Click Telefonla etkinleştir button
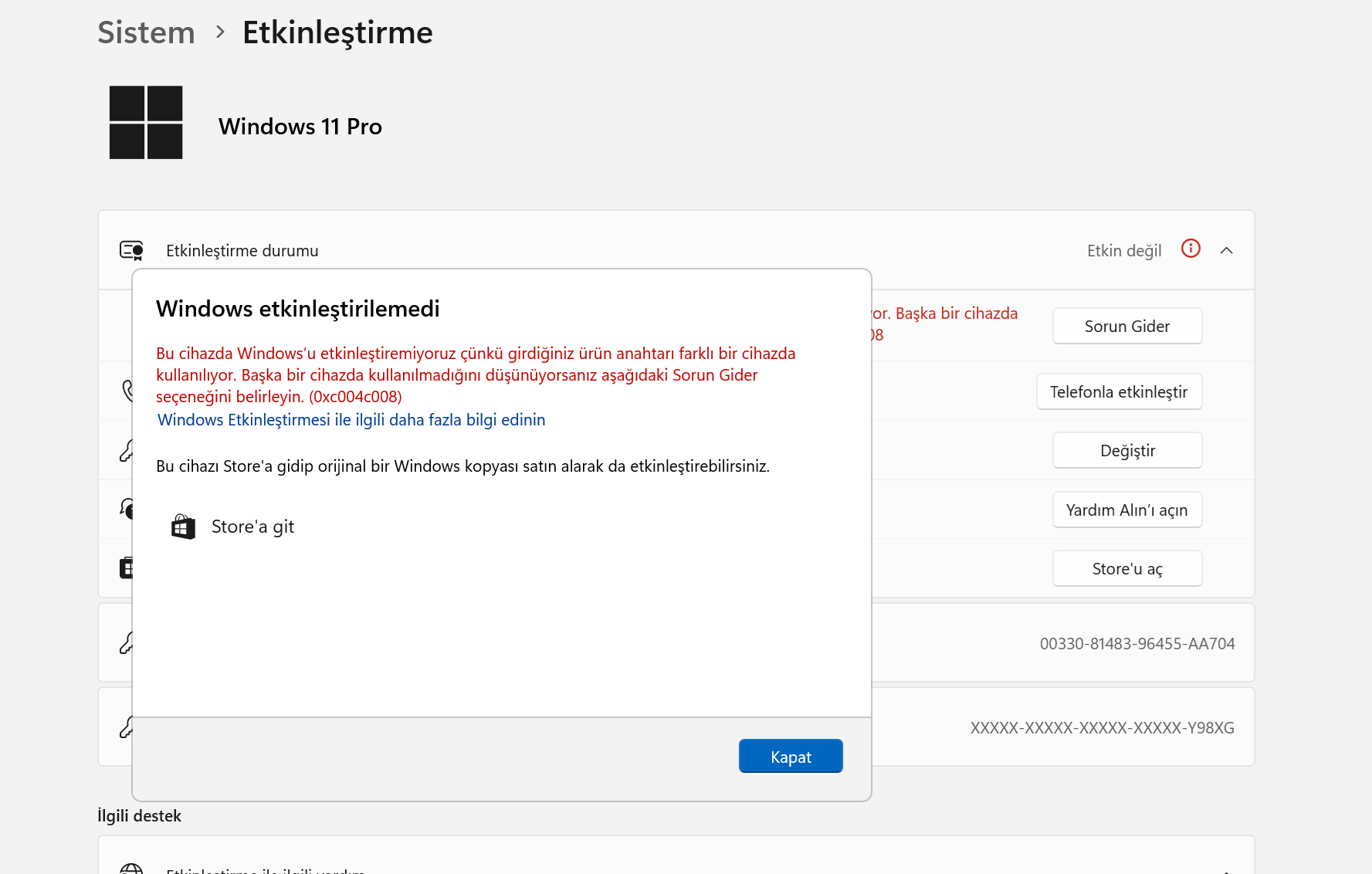 [x=1119, y=391]
